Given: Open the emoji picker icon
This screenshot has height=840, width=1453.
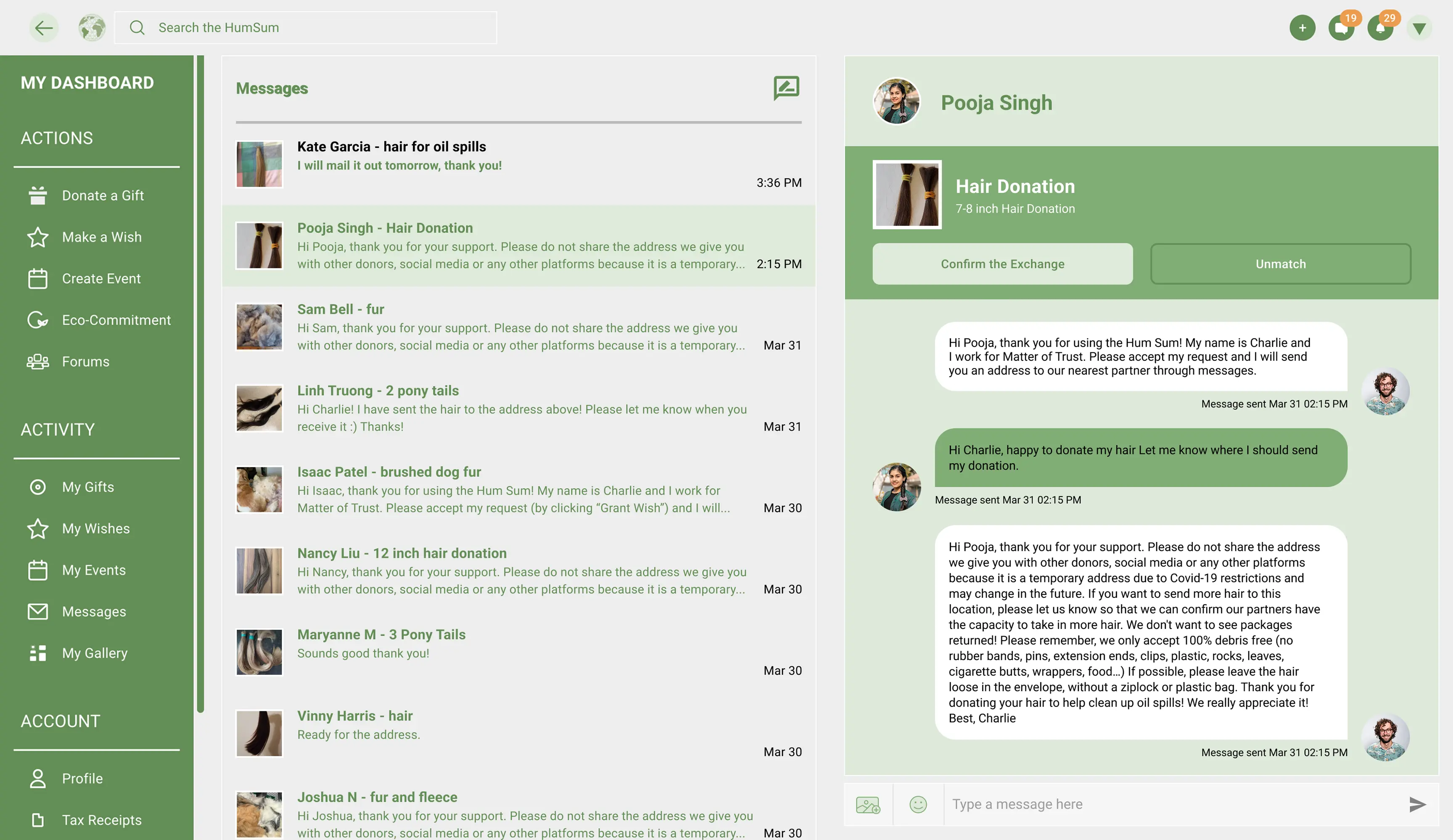Looking at the screenshot, I should click(918, 804).
